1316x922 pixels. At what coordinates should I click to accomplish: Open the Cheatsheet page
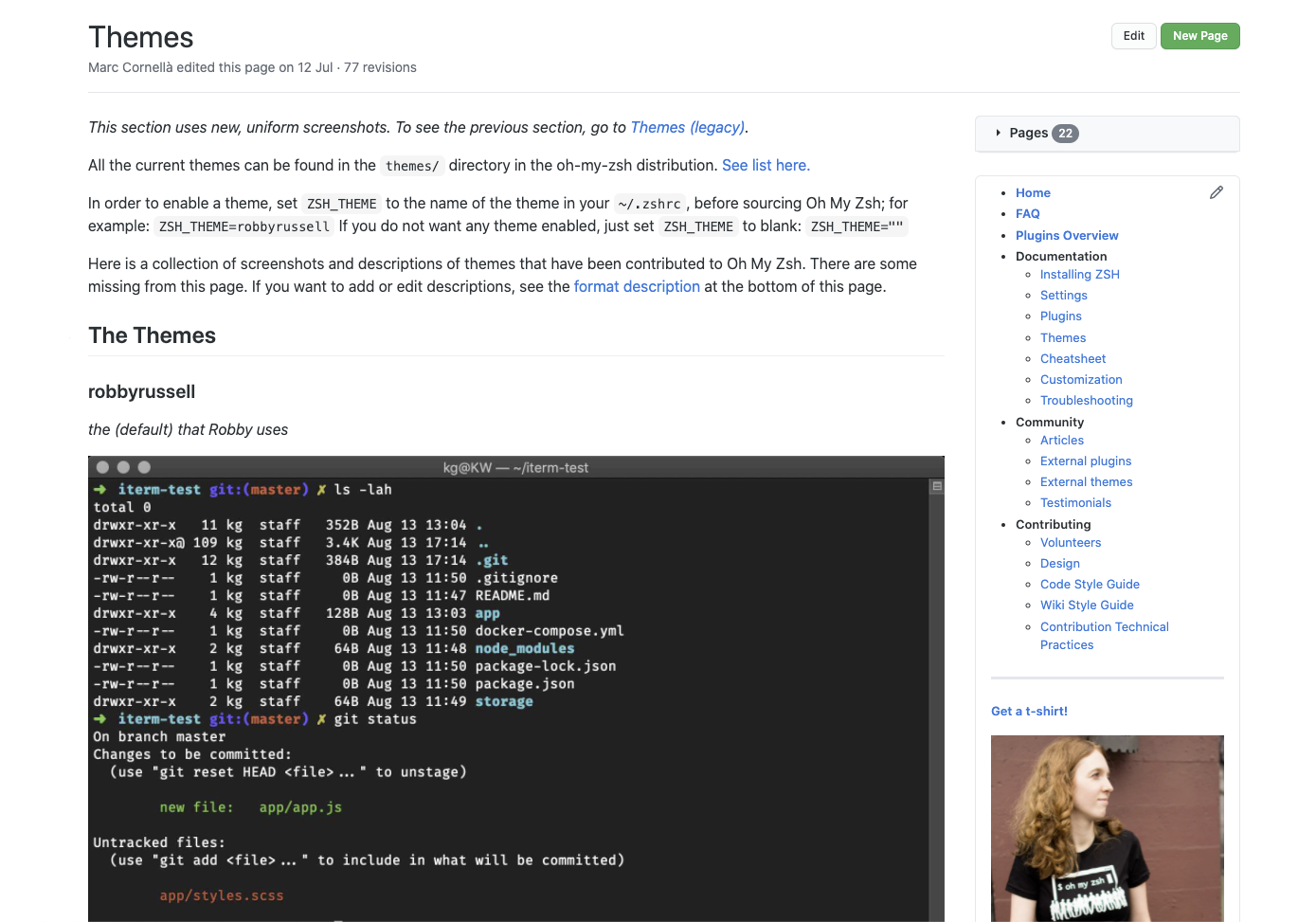tap(1073, 358)
